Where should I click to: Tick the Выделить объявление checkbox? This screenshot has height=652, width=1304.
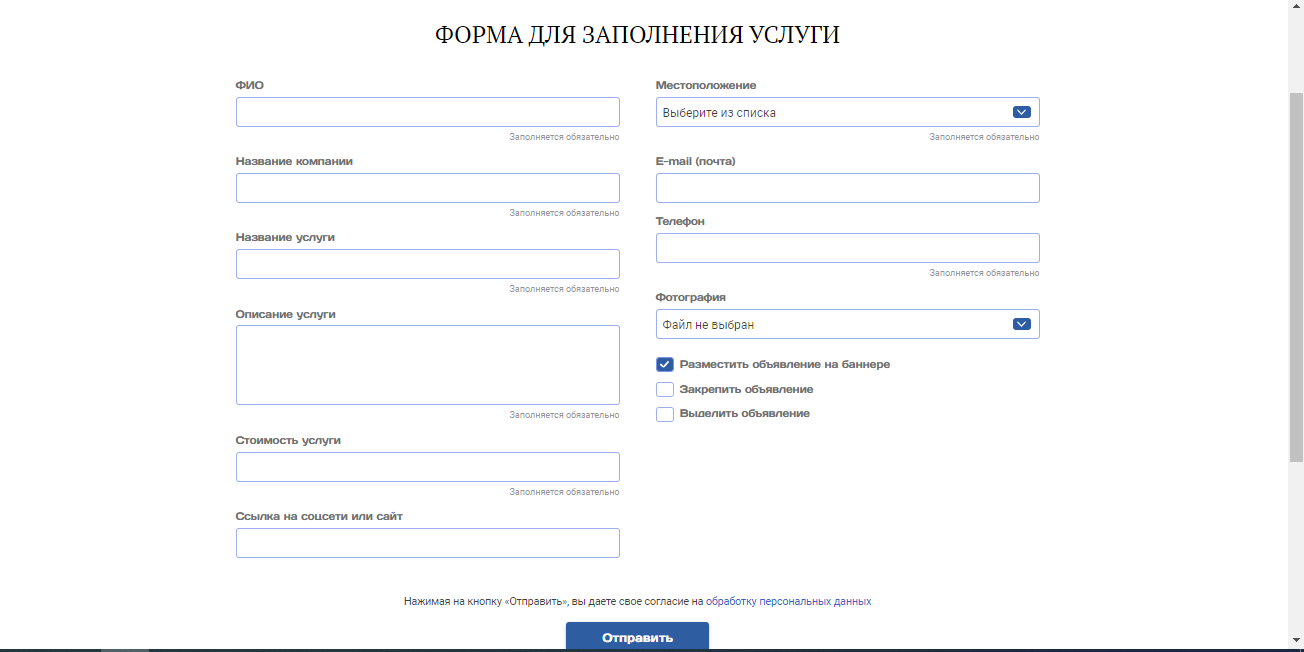click(x=665, y=414)
